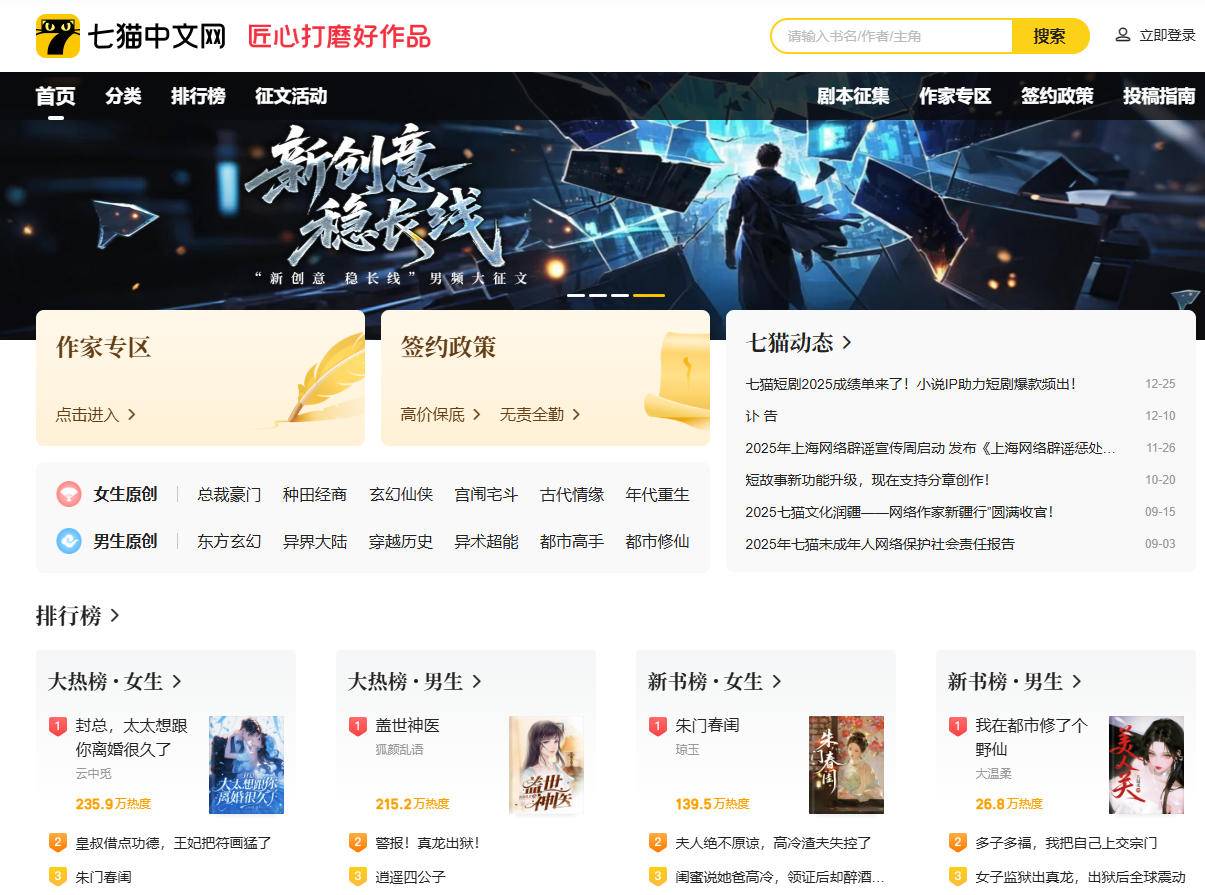Viewport: 1205px width, 895px height.
Task: Click the book search input field
Action: 890,36
